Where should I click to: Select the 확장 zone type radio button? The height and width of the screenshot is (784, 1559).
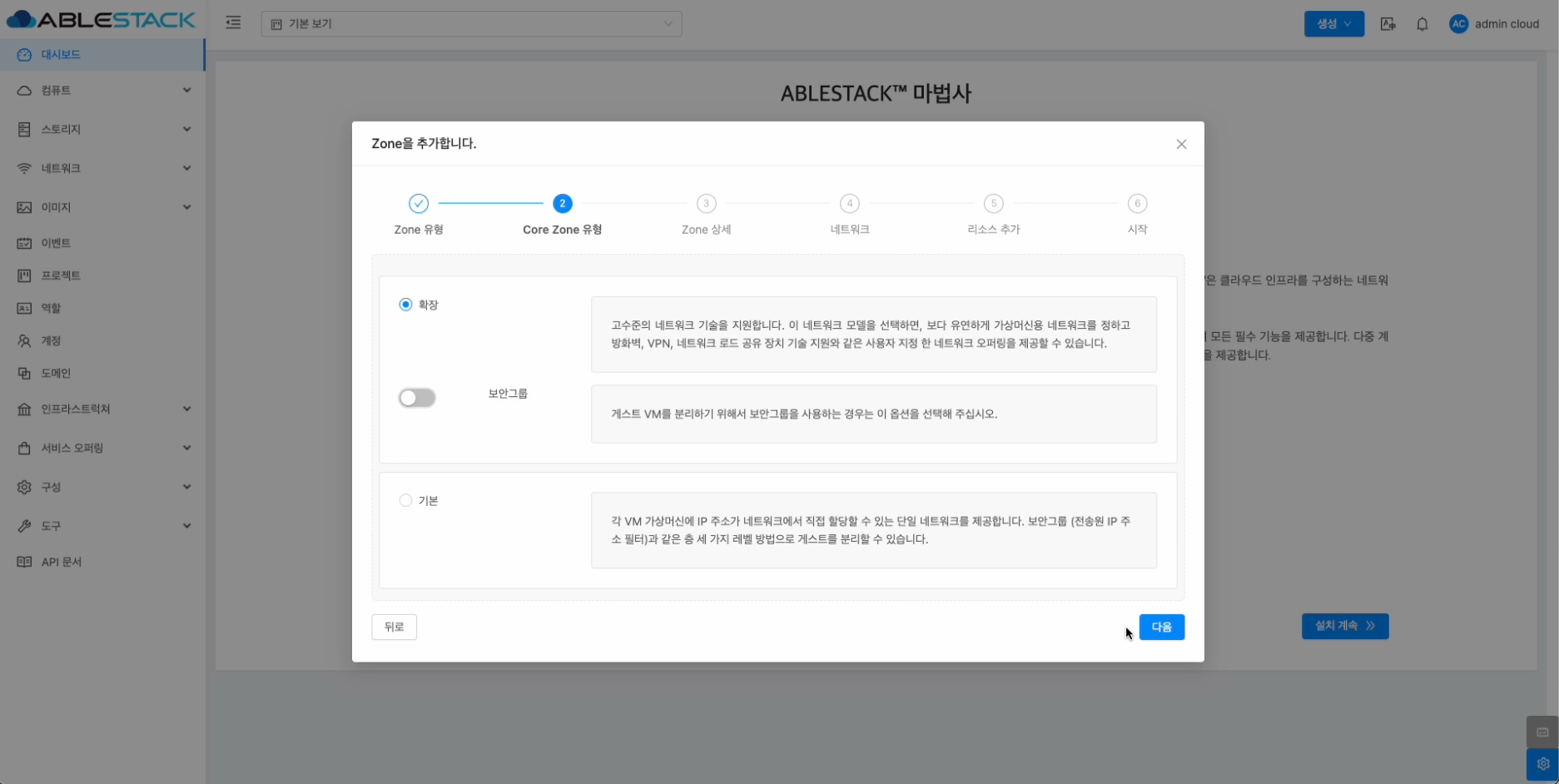point(405,305)
